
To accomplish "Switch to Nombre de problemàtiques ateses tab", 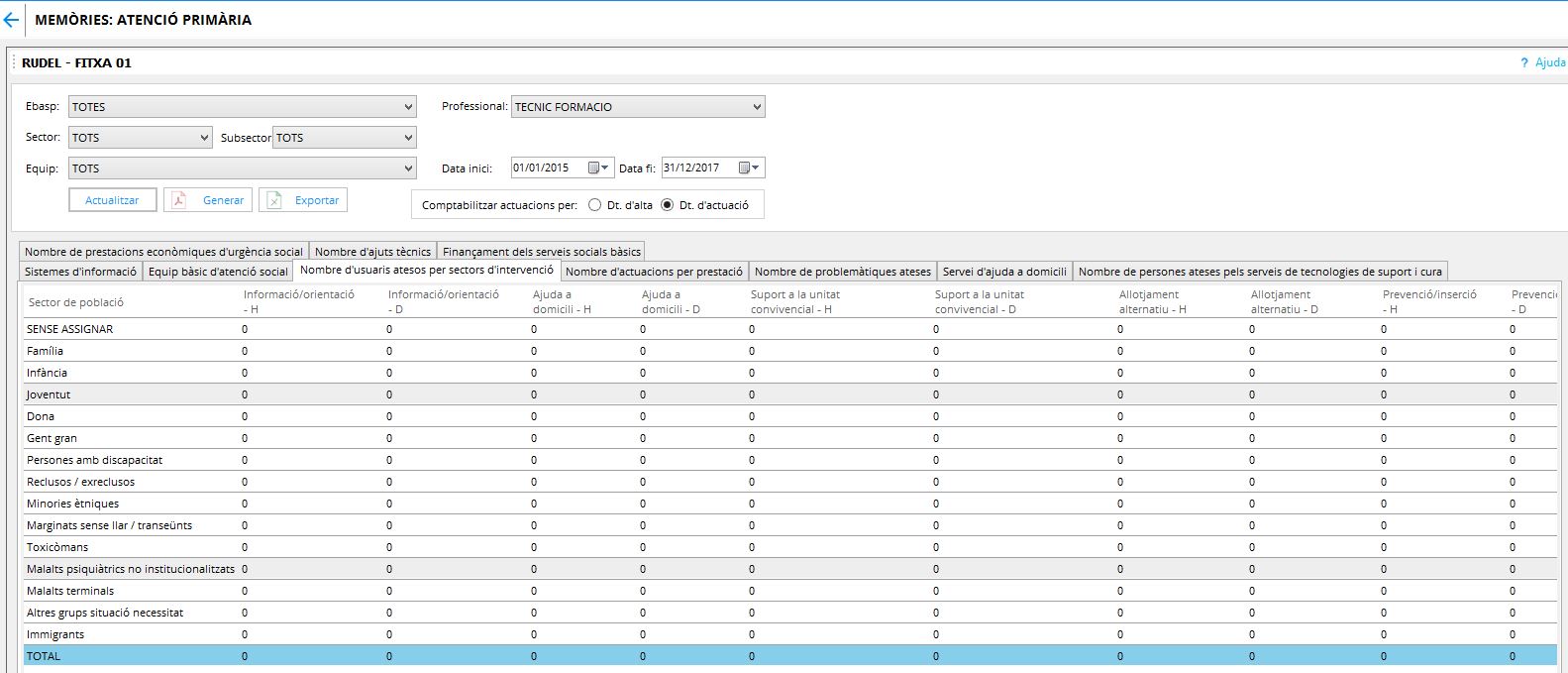I will (842, 272).
